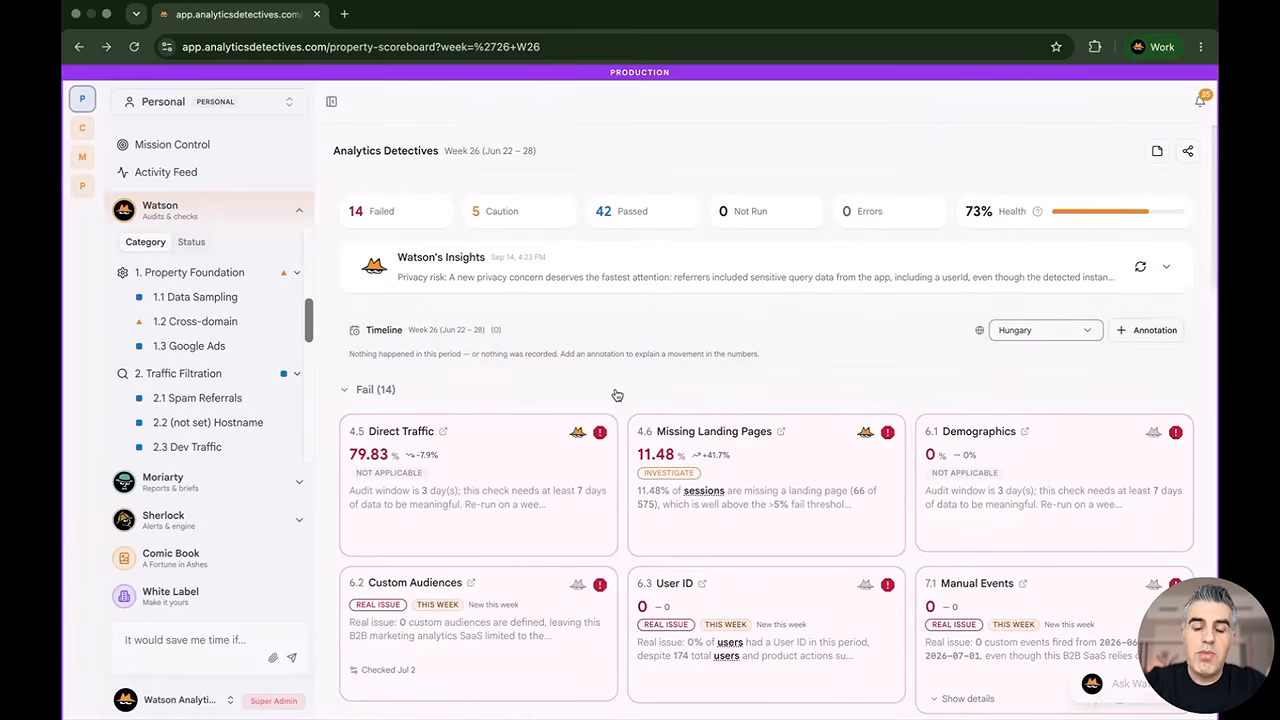Viewport: 1280px width, 720px height.
Task: Open Missing Landing Pages external link icon
Action: 781,431
